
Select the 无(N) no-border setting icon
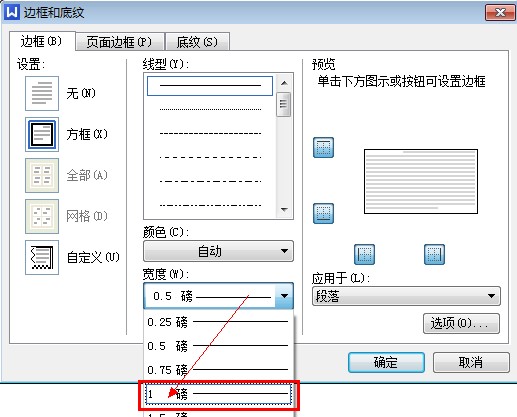[x=42, y=93]
